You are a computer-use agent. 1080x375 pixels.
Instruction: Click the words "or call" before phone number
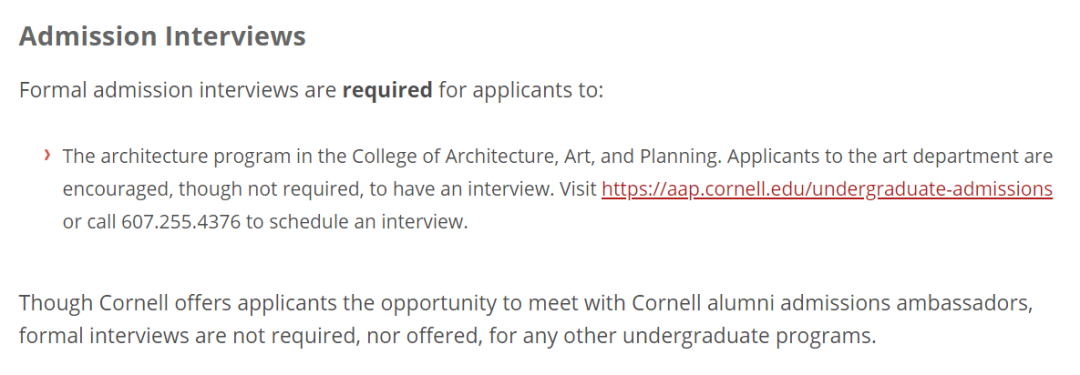[x=90, y=223]
